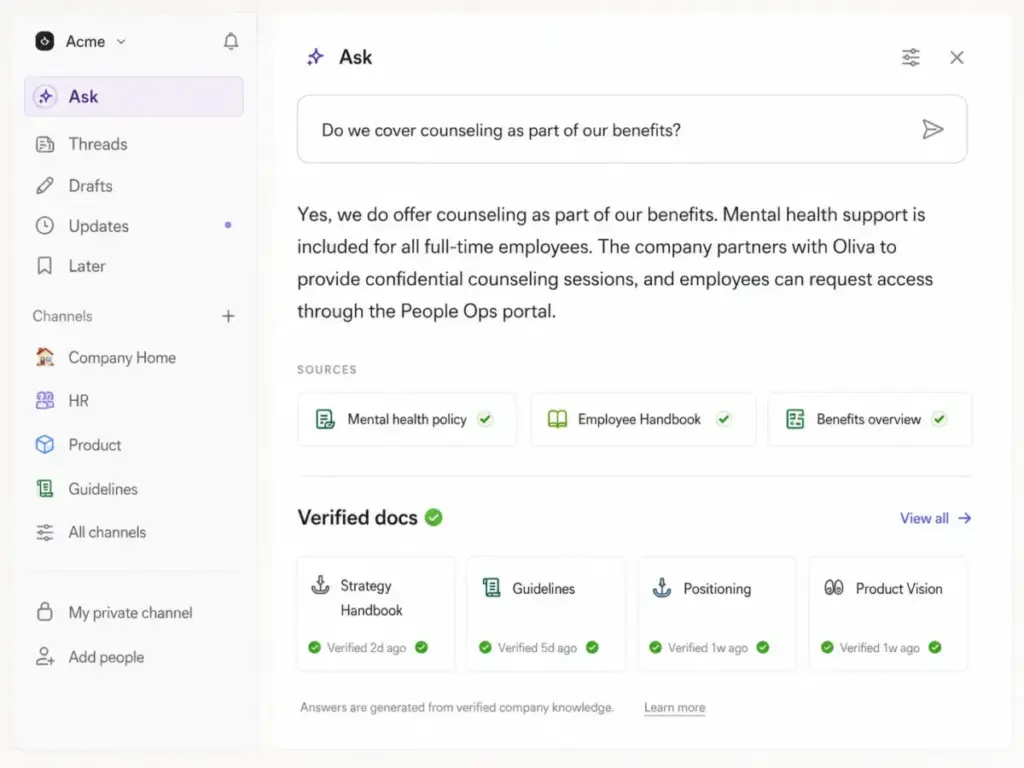1024x768 pixels.
Task: Click the Acme workspace logo
Action: click(44, 41)
